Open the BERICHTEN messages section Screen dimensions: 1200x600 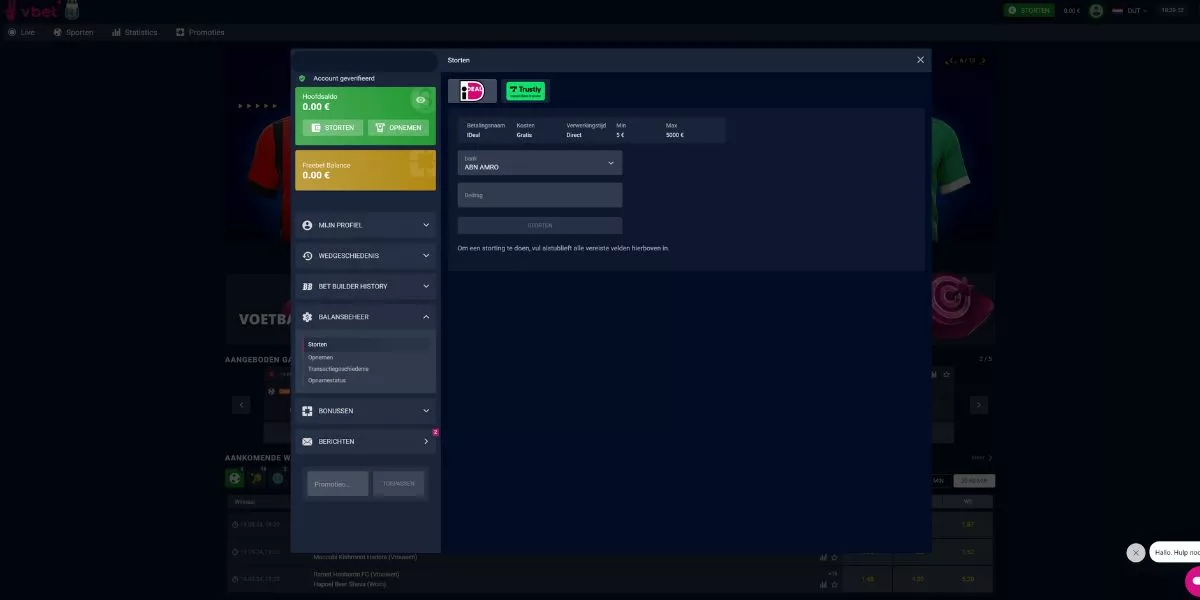coord(366,441)
